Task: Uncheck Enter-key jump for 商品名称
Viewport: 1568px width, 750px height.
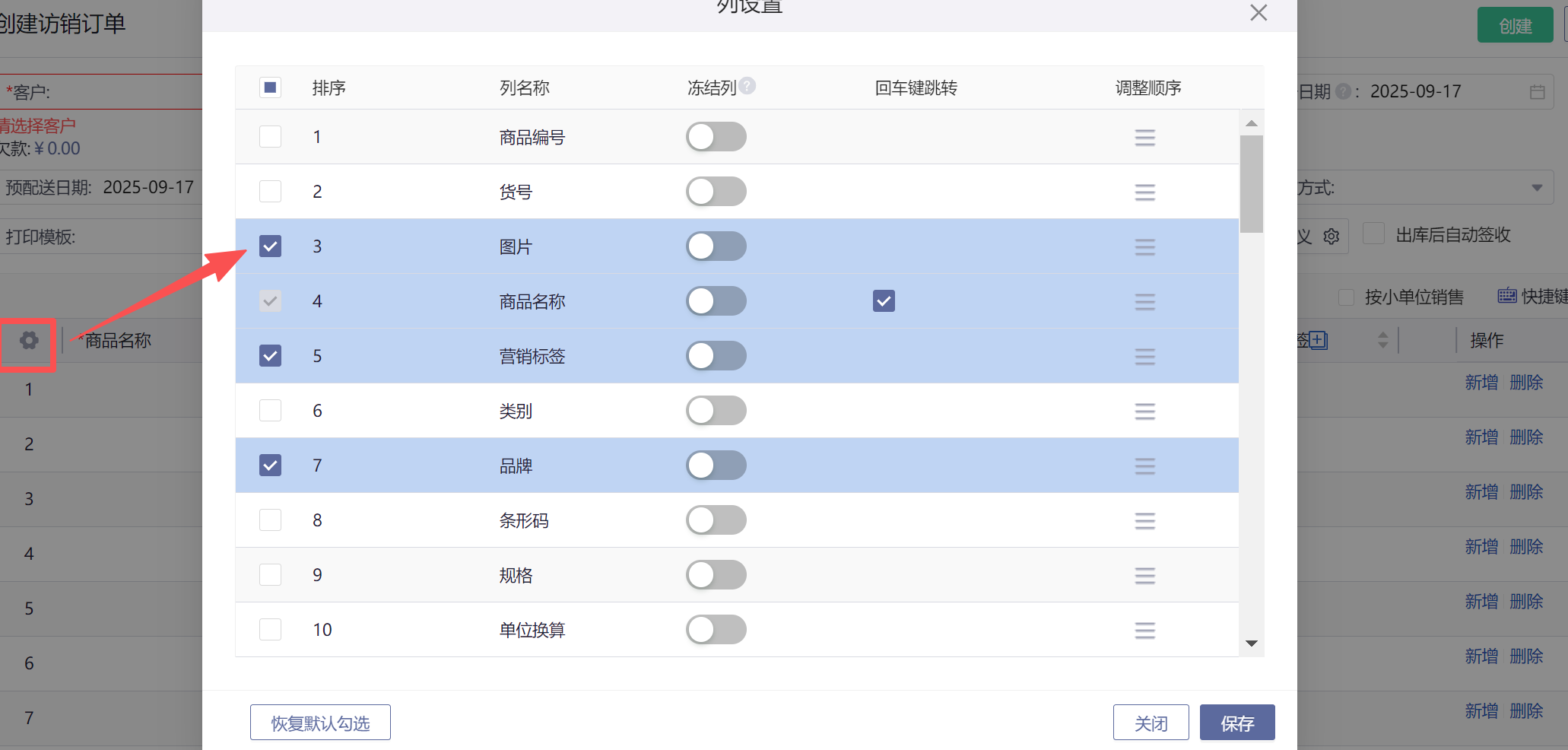Action: tap(884, 301)
